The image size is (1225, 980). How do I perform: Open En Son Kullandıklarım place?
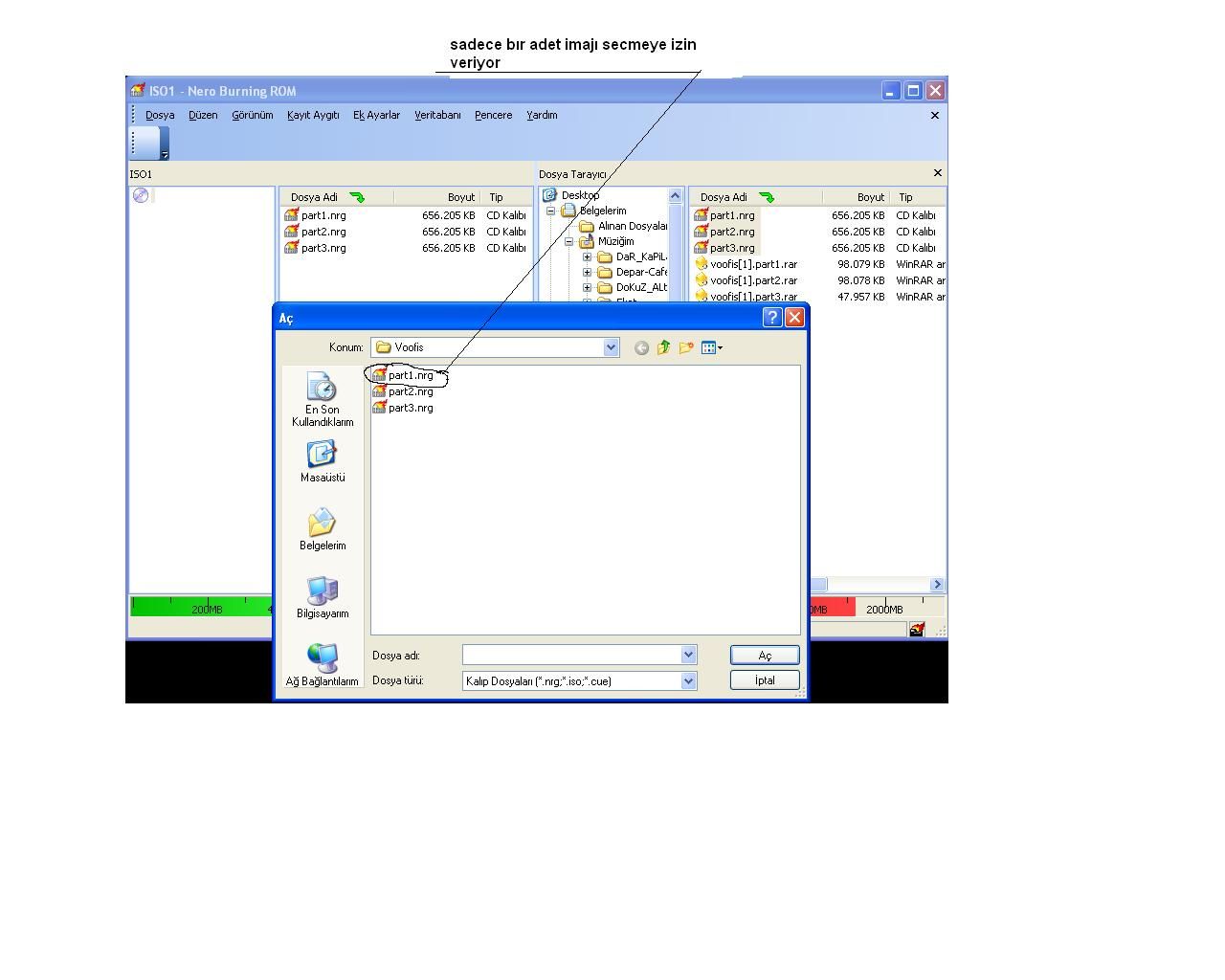(x=323, y=399)
